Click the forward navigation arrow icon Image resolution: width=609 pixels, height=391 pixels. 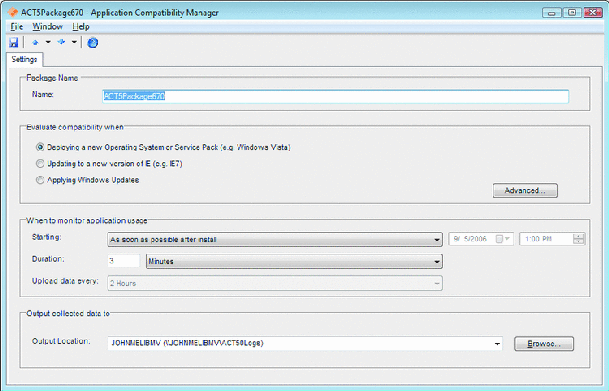(61, 42)
